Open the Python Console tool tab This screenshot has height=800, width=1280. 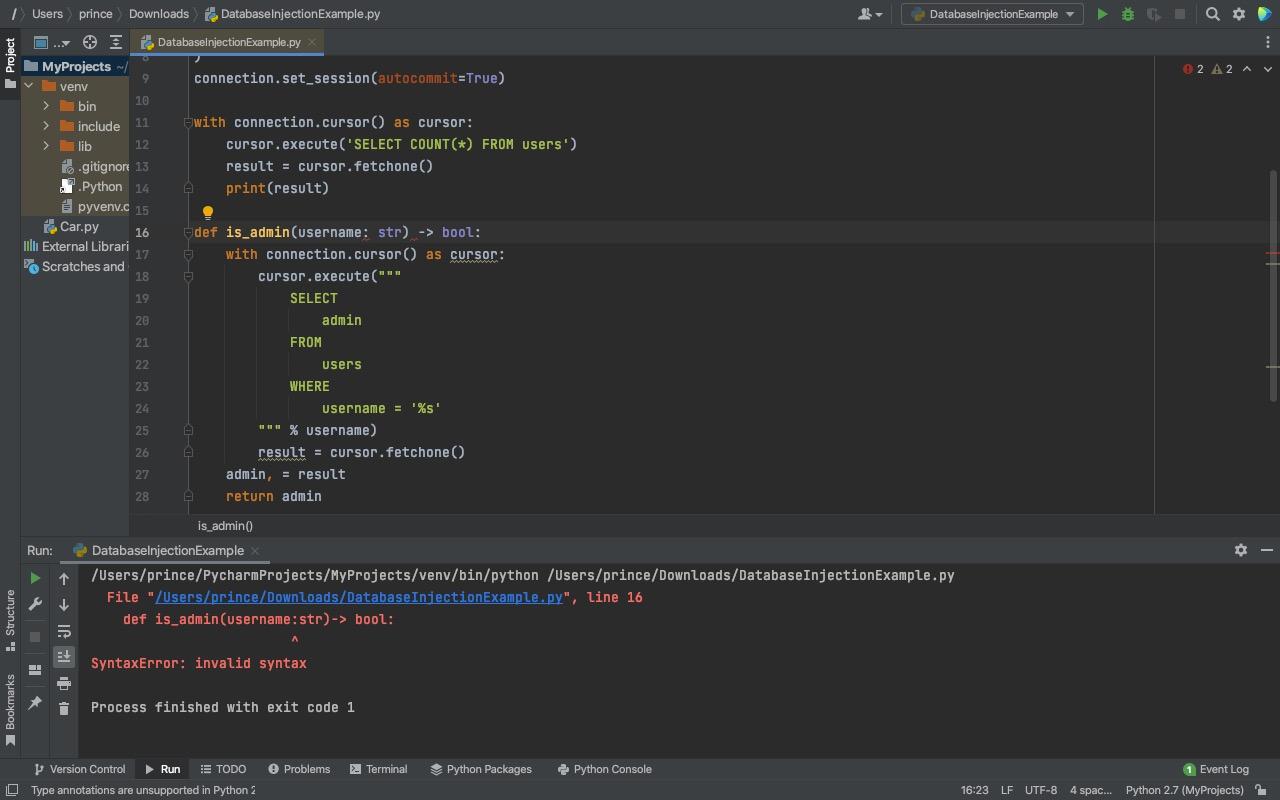click(x=604, y=769)
